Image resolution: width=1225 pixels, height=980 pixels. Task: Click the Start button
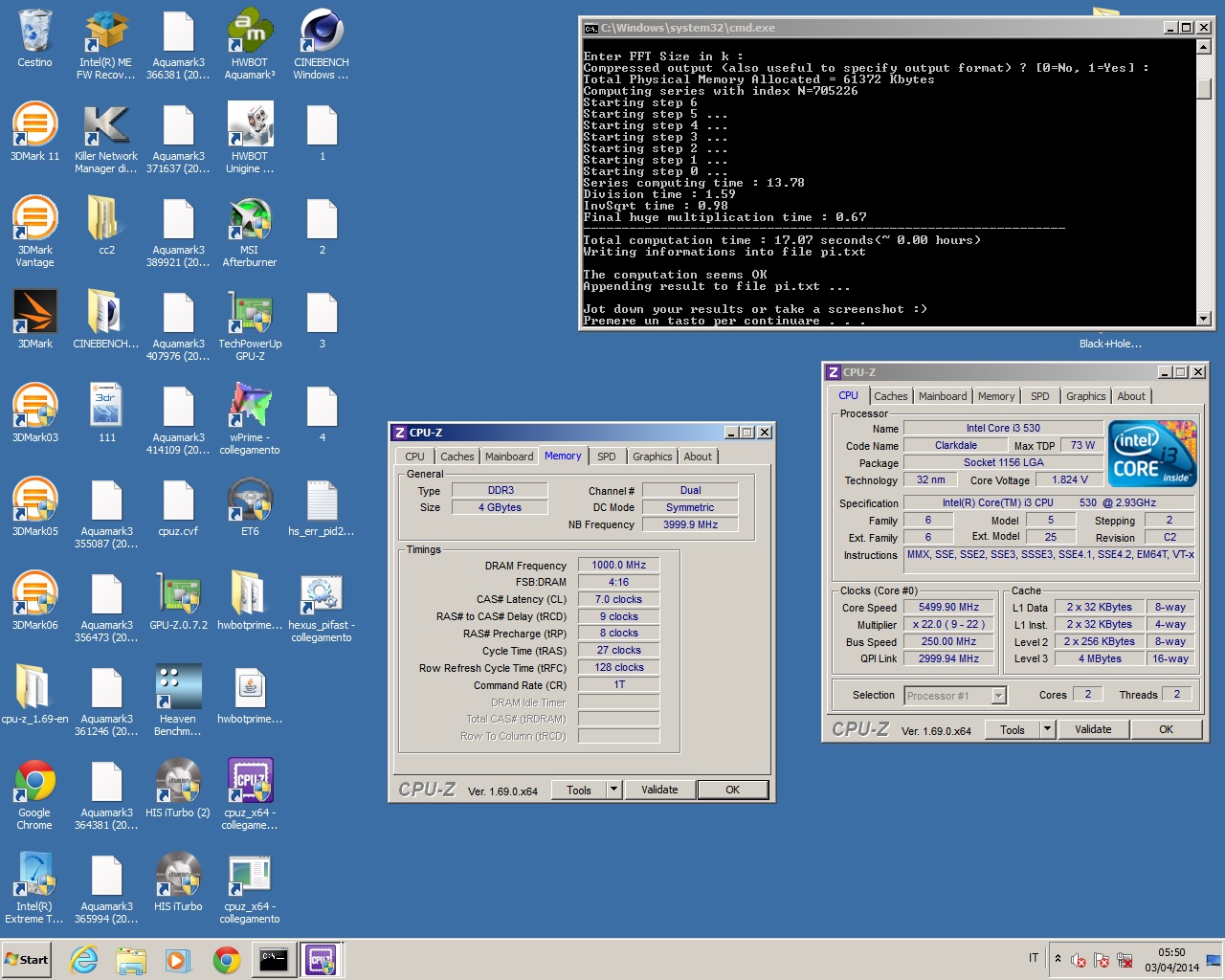[27, 960]
